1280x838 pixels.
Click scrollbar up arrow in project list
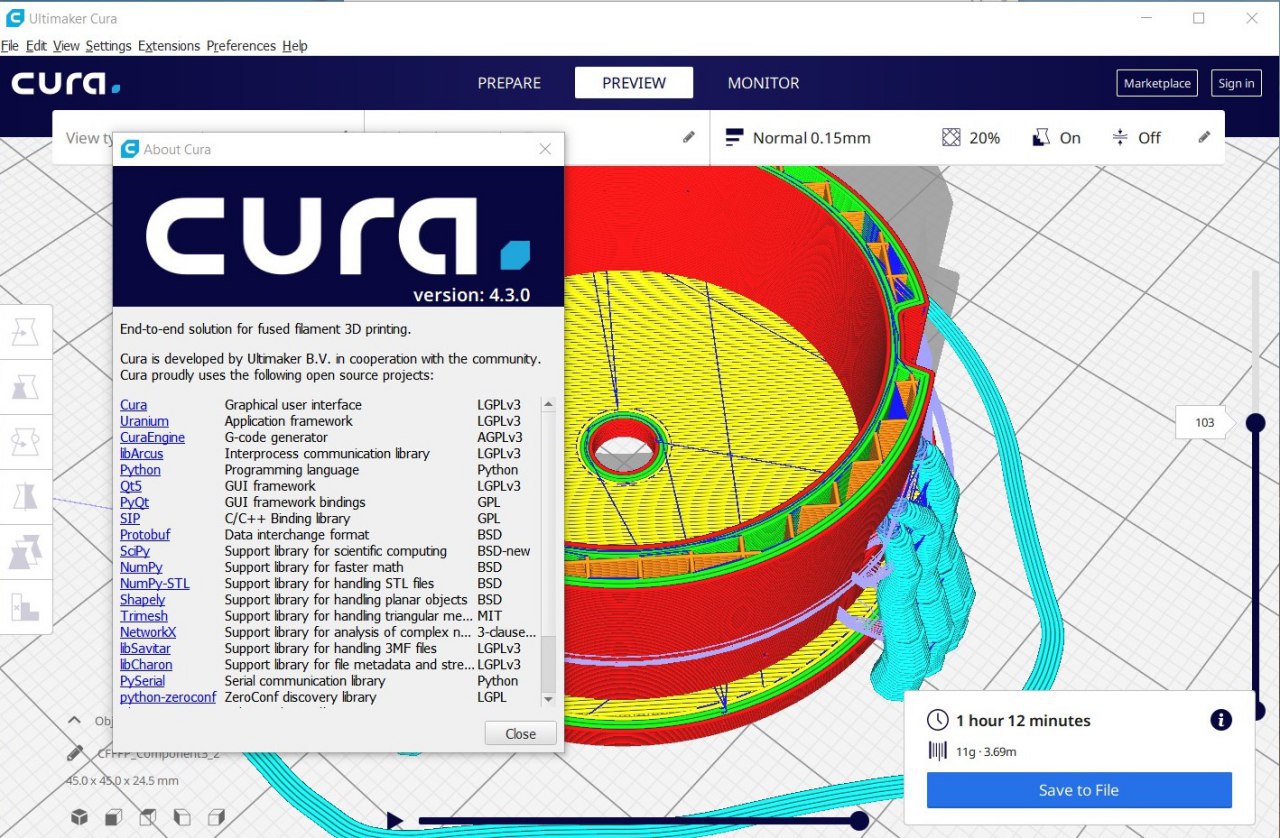click(548, 404)
